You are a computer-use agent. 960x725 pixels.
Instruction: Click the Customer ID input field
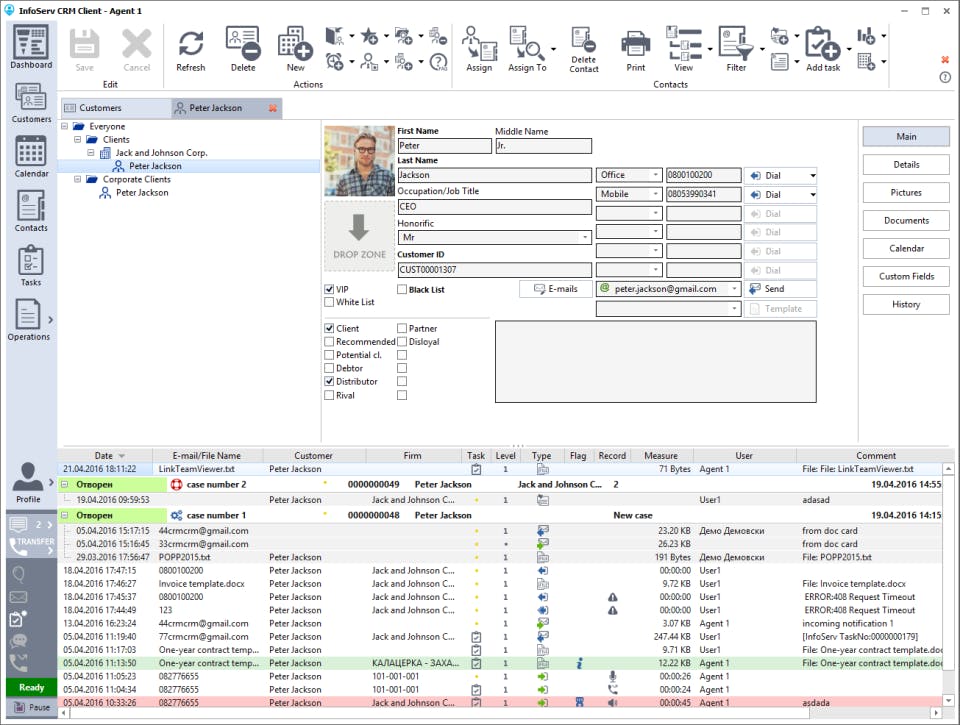tap(495, 269)
